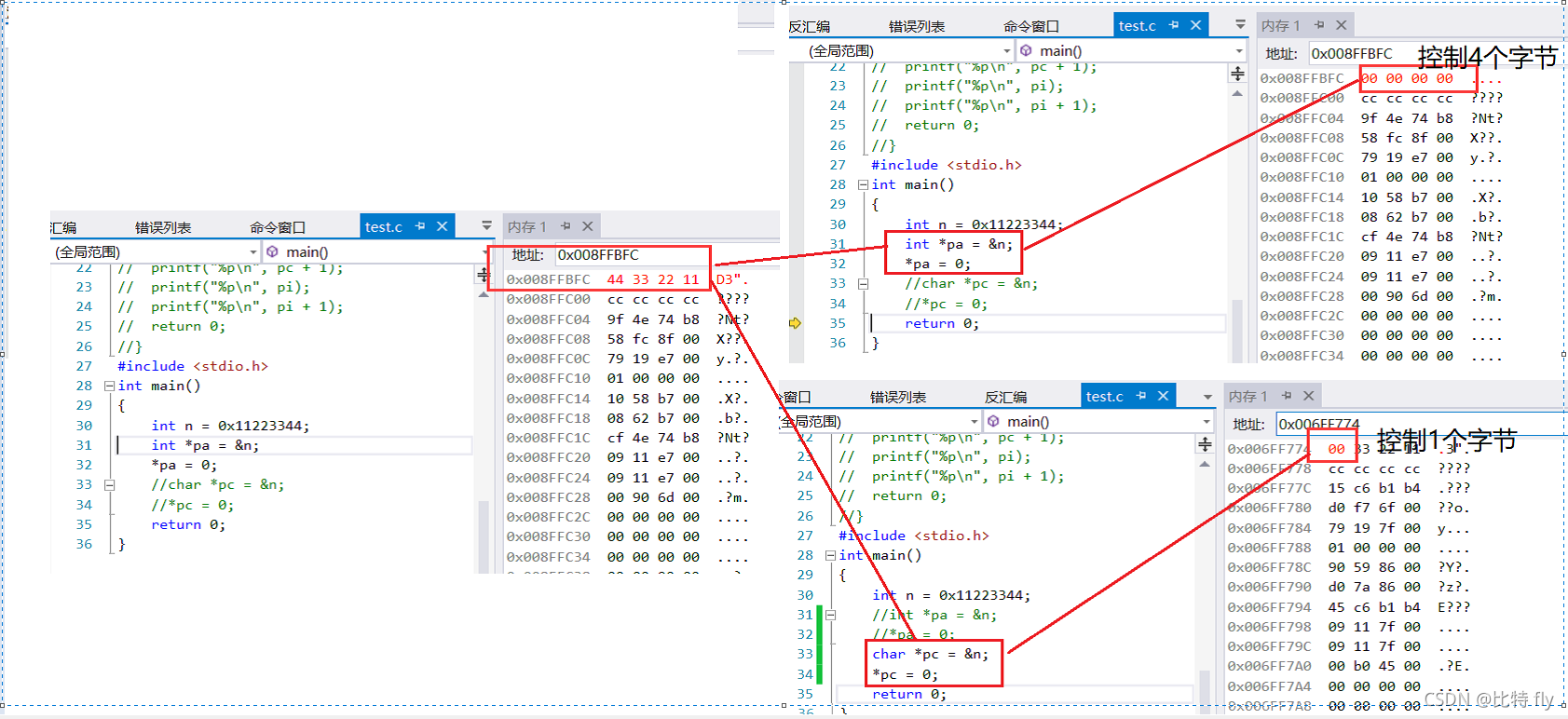1568x719 pixels.
Task: Click scroll-up arrow in top-right editor
Action: click(1237, 93)
